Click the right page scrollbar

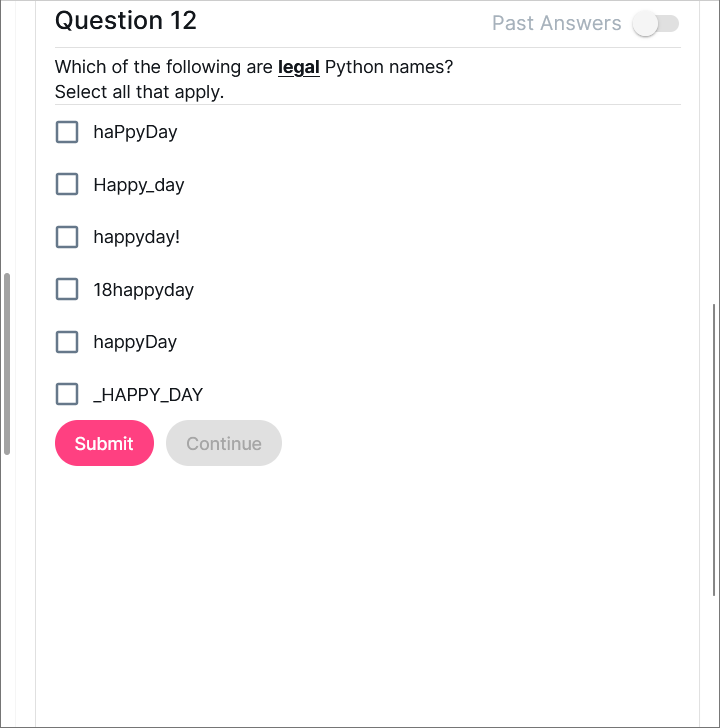[x=714, y=448]
